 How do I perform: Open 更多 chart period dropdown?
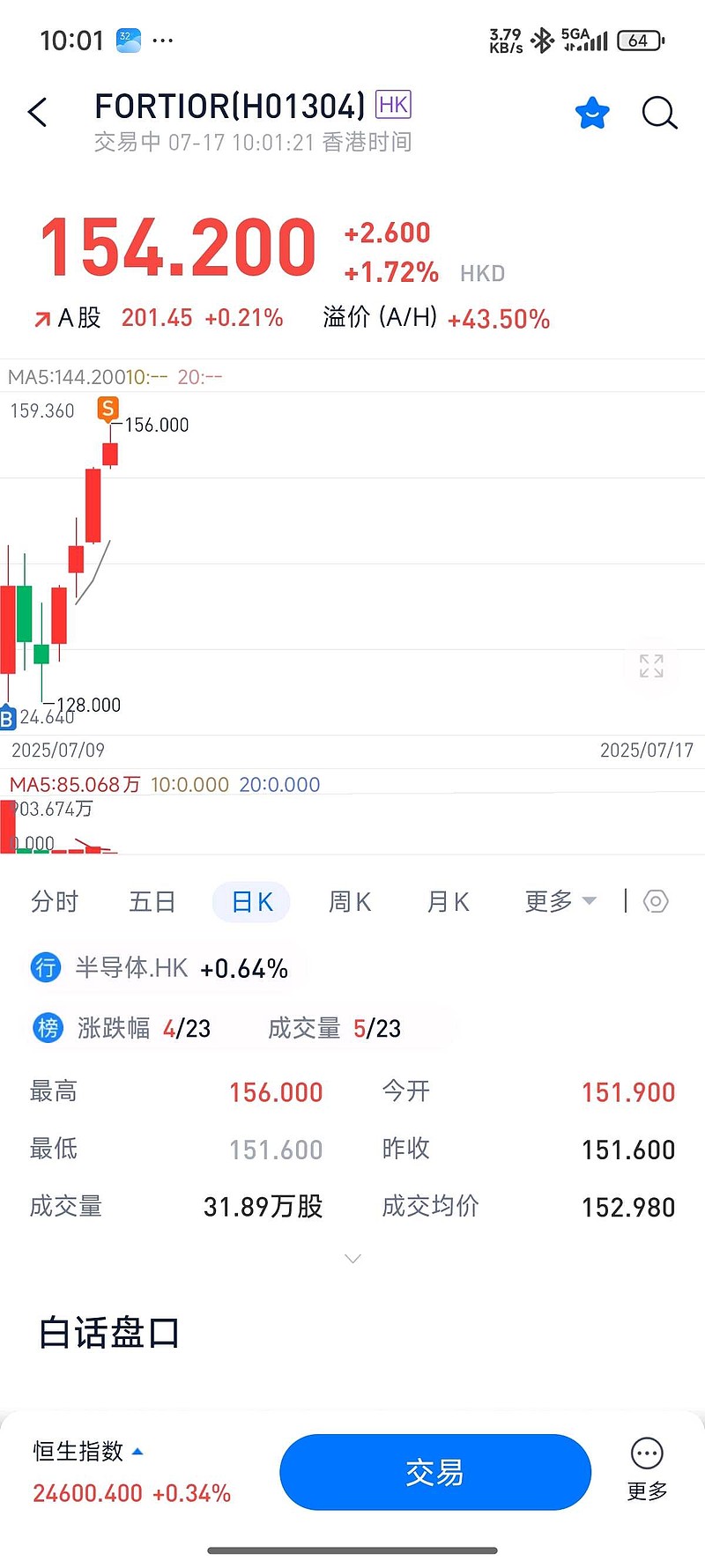560,901
